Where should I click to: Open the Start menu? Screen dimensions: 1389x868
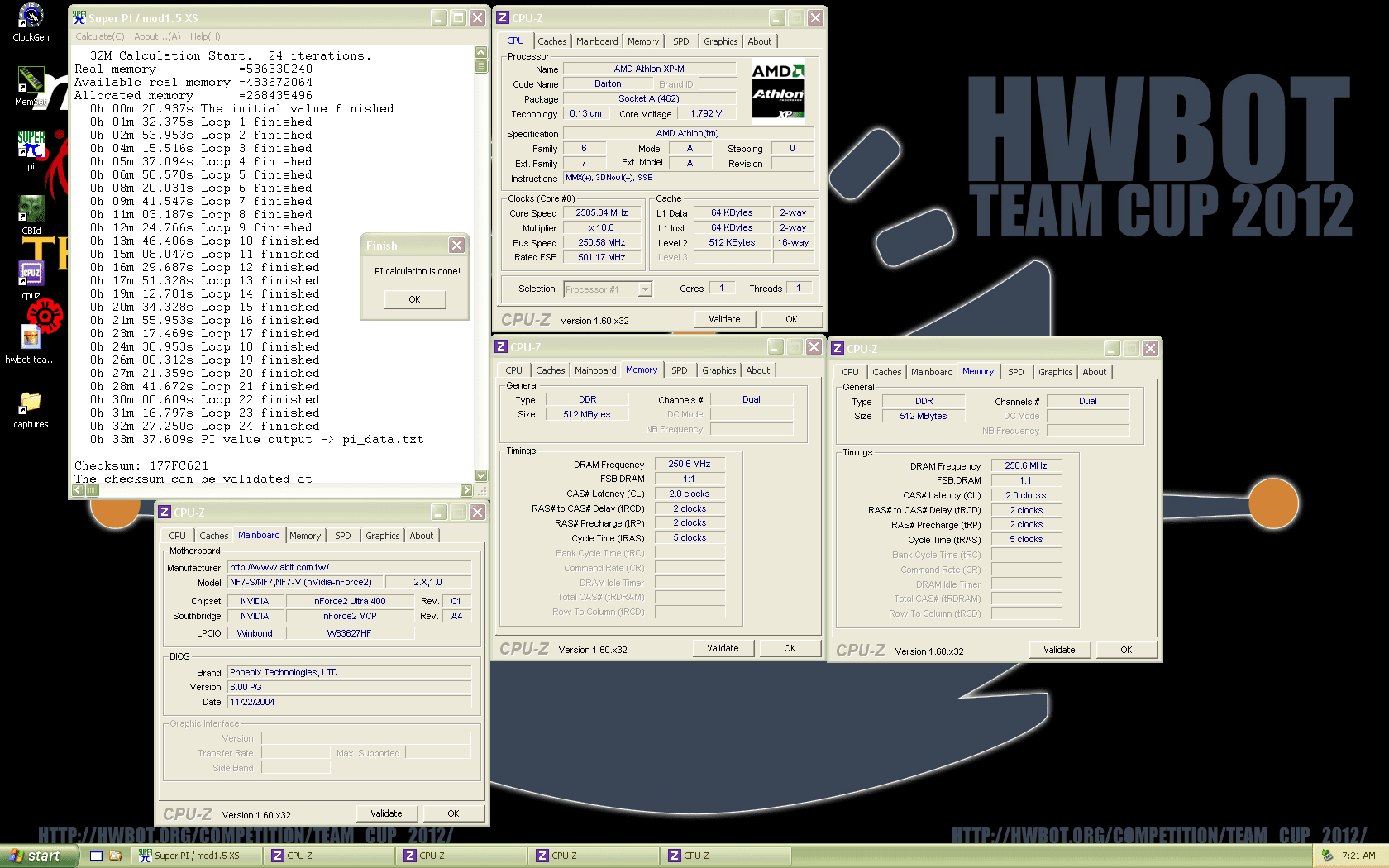(x=39, y=856)
